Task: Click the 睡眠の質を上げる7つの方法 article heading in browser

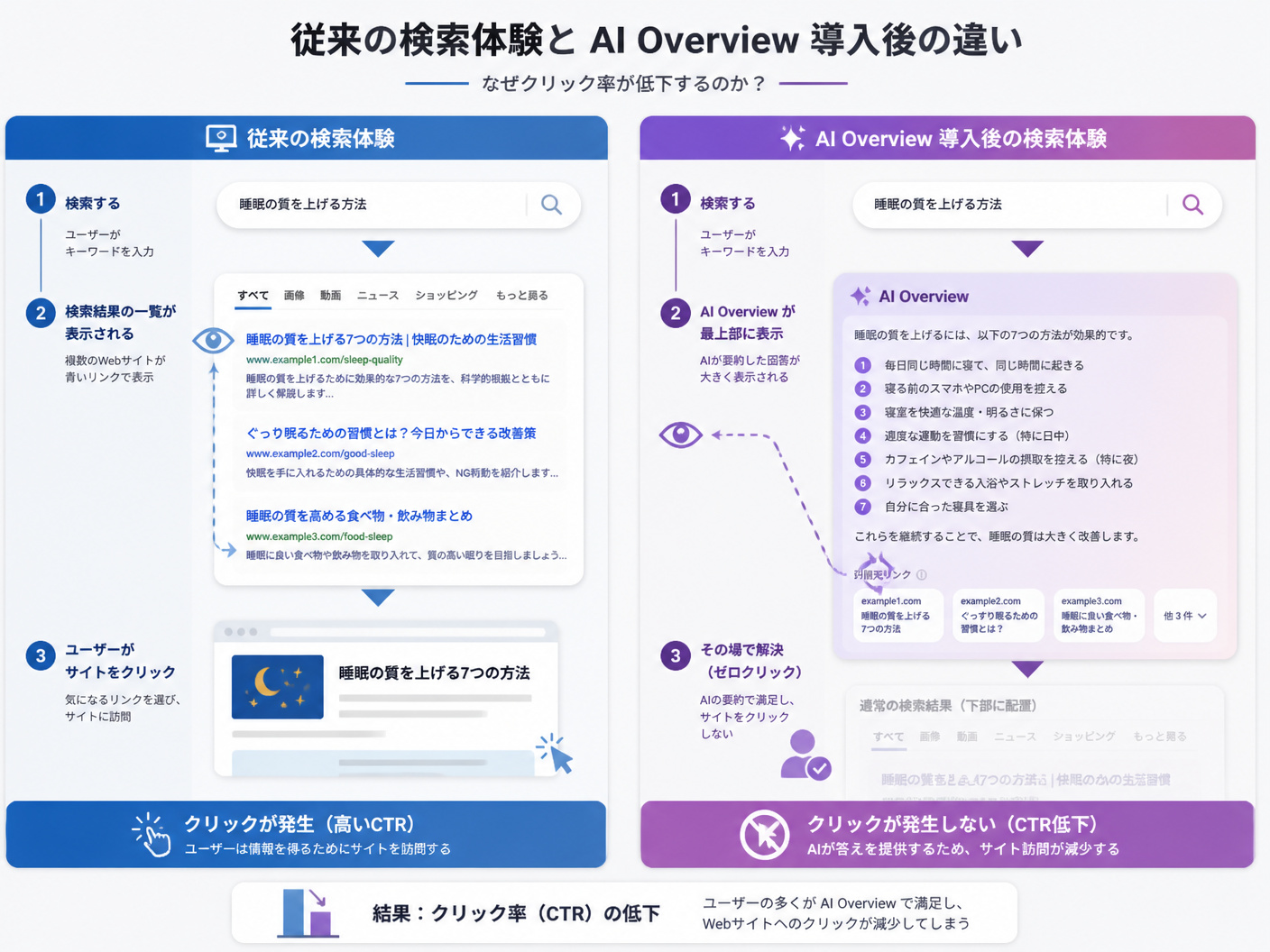Action: tap(434, 673)
